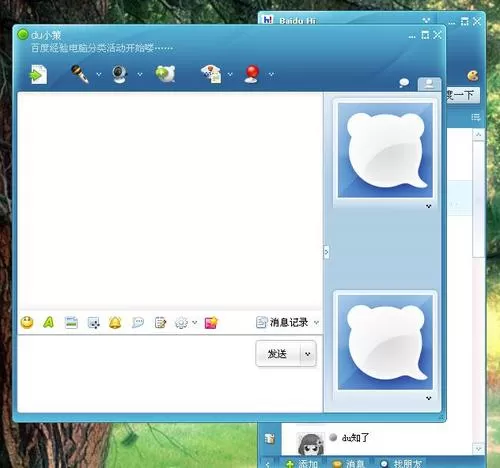Image resolution: width=500 pixels, height=468 pixels.
Task: Click 找朋友 find friends in Baidu Hi
Action: 402,464
